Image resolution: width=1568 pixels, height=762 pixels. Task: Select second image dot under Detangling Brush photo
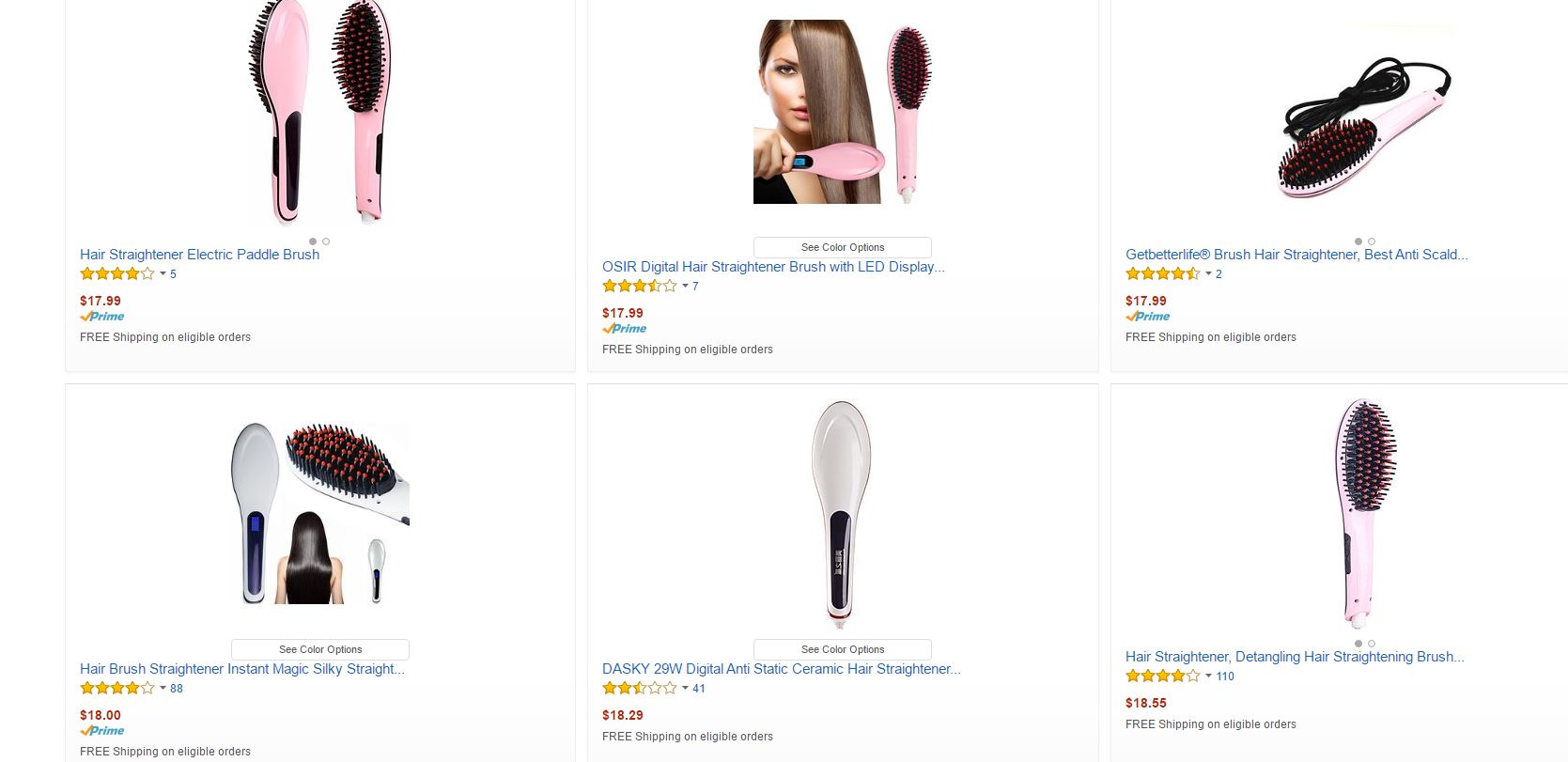pos(1372,644)
